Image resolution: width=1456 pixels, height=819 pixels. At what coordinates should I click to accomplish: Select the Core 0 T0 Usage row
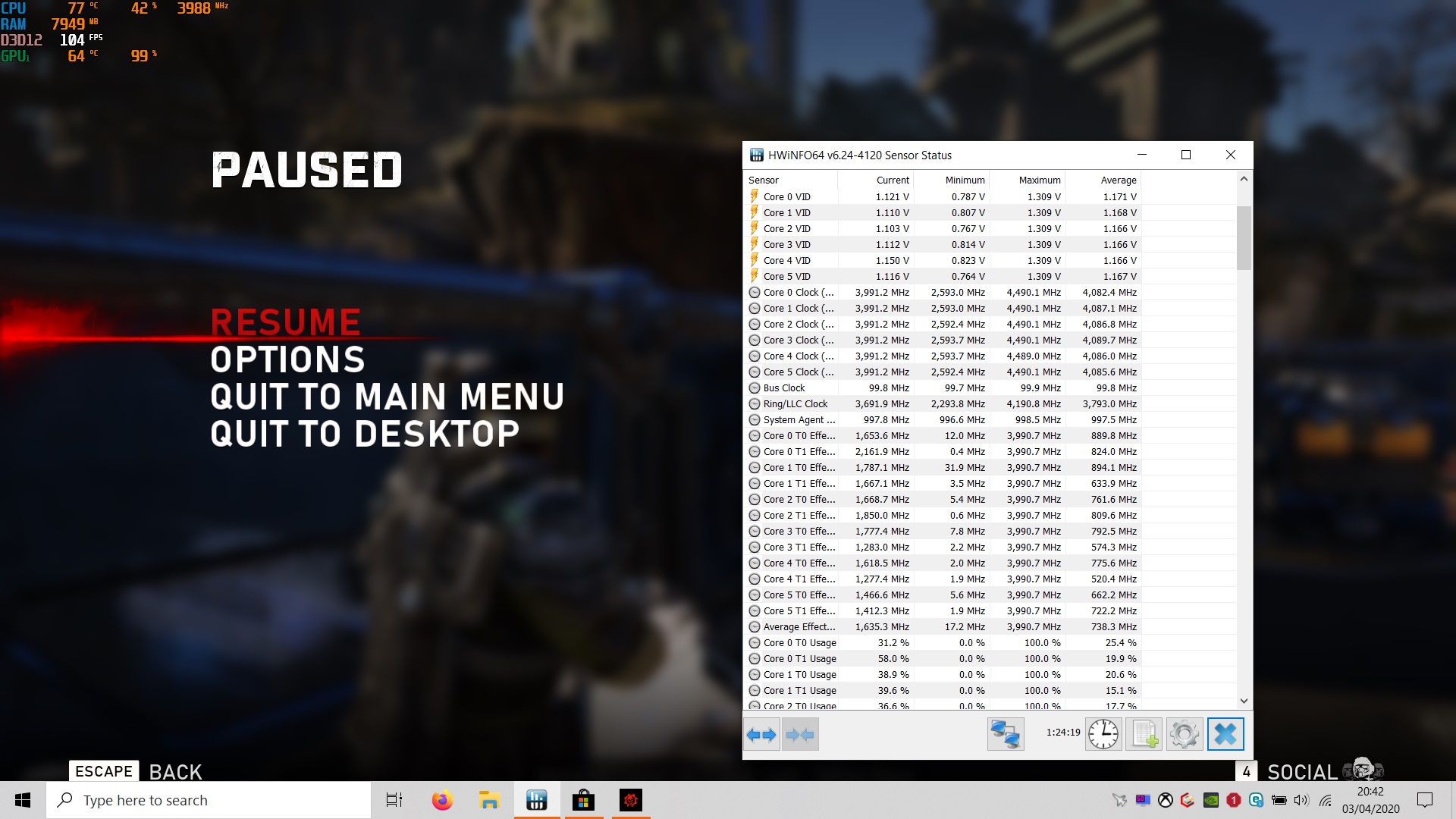point(943,642)
